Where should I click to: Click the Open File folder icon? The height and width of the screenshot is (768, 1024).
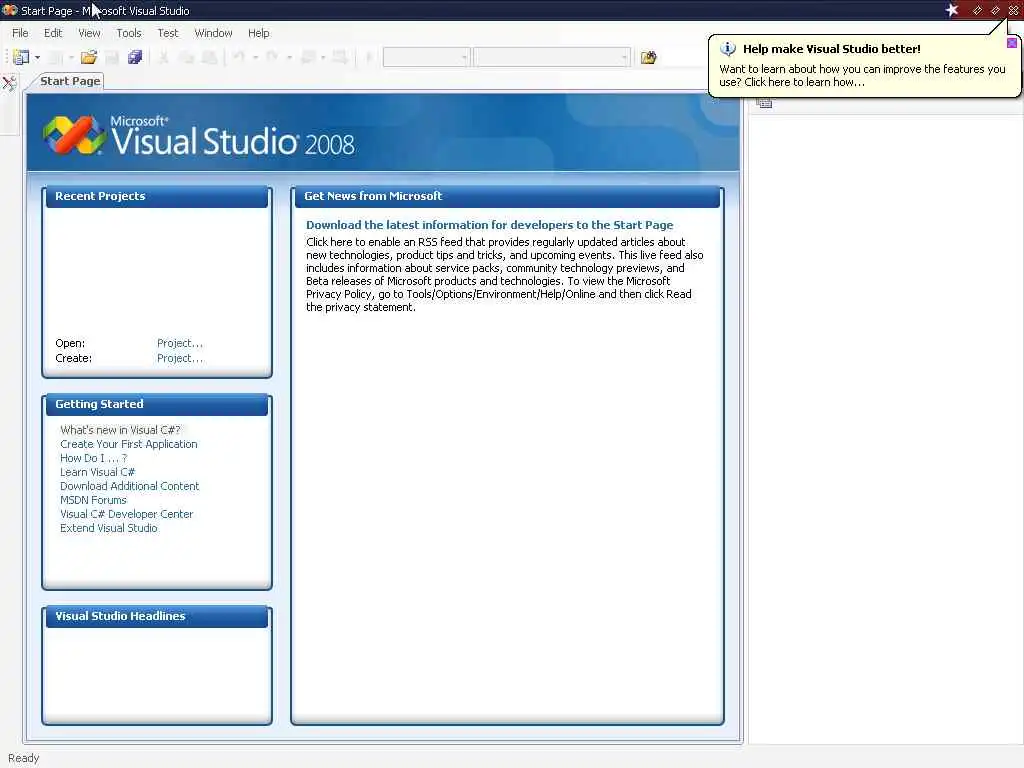tap(89, 57)
